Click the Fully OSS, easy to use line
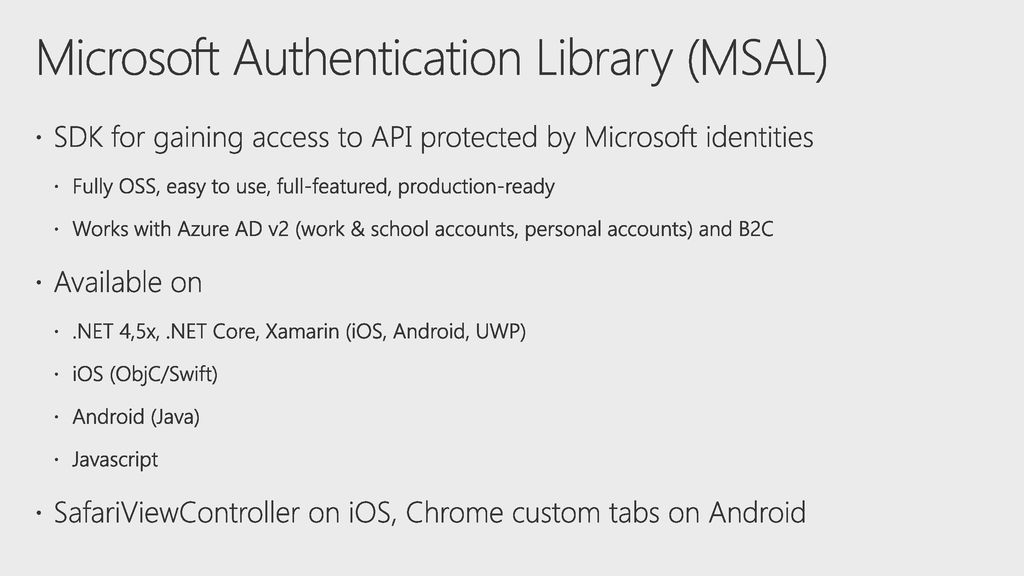This screenshot has width=1024, height=576. pos(313,187)
